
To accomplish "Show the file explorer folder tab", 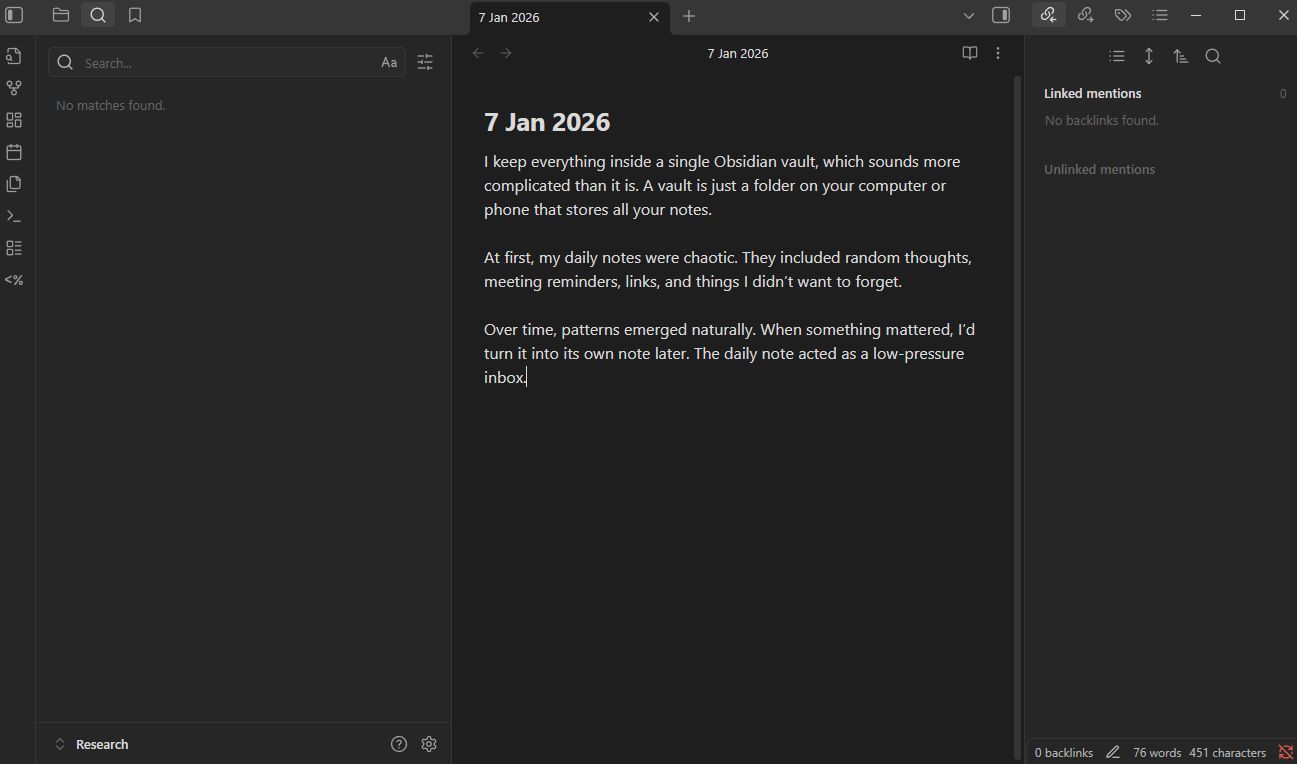I will tap(61, 15).
